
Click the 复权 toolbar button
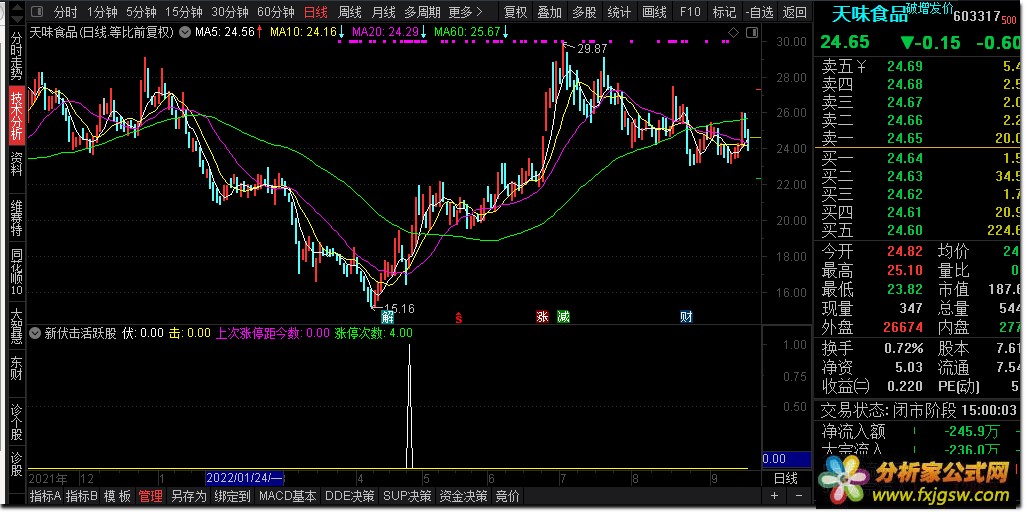pos(515,12)
